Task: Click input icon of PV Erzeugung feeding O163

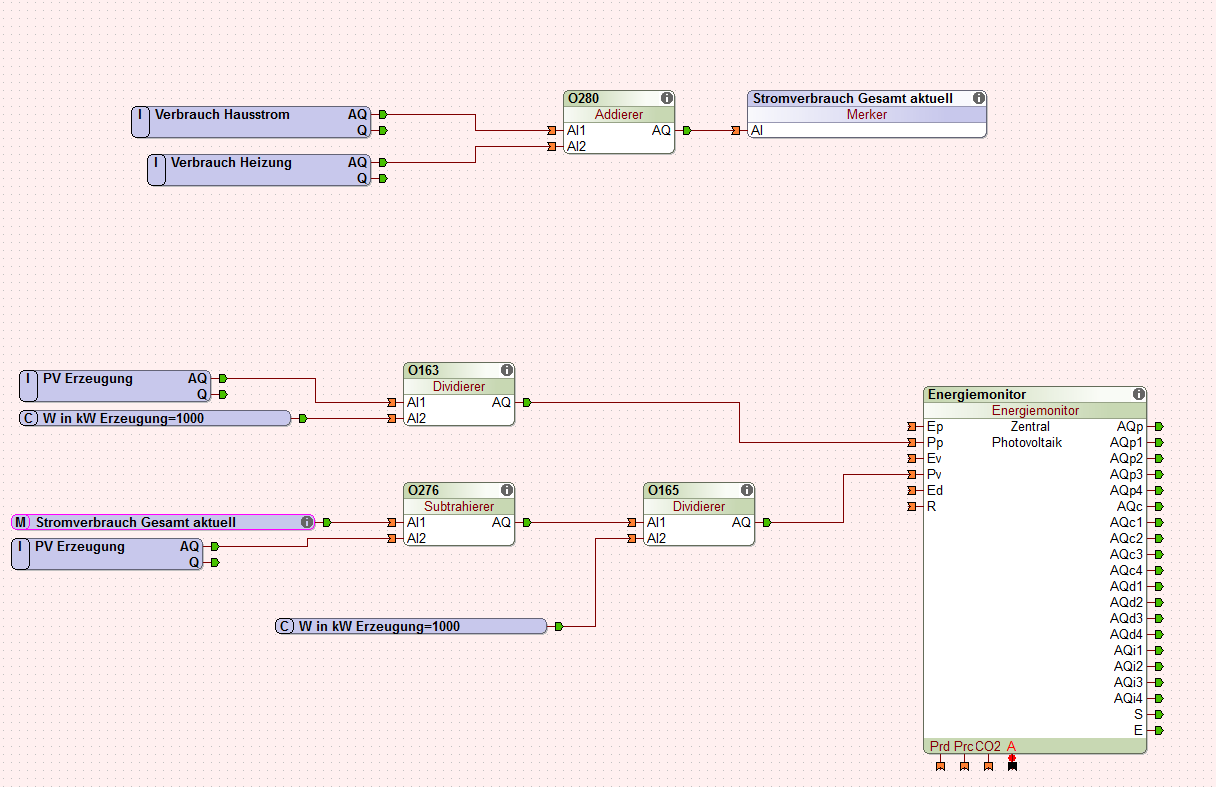Action: pyautogui.click(x=29, y=386)
